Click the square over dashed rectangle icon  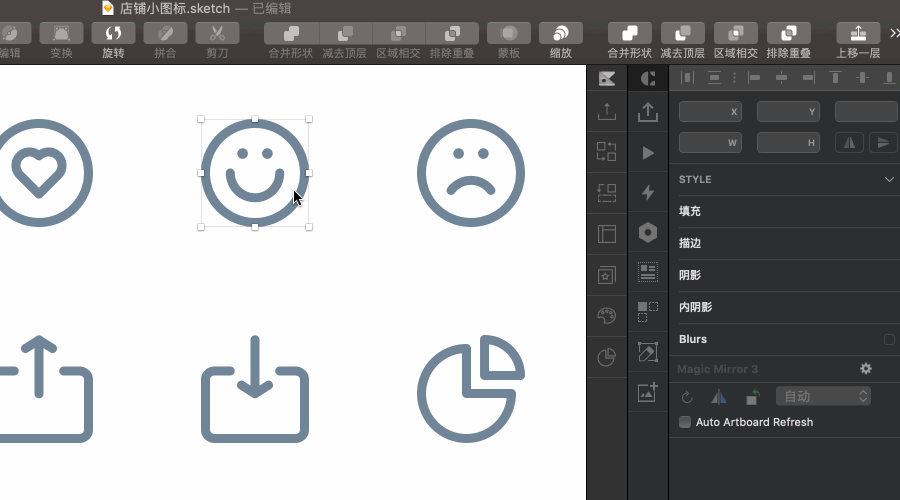click(607, 193)
